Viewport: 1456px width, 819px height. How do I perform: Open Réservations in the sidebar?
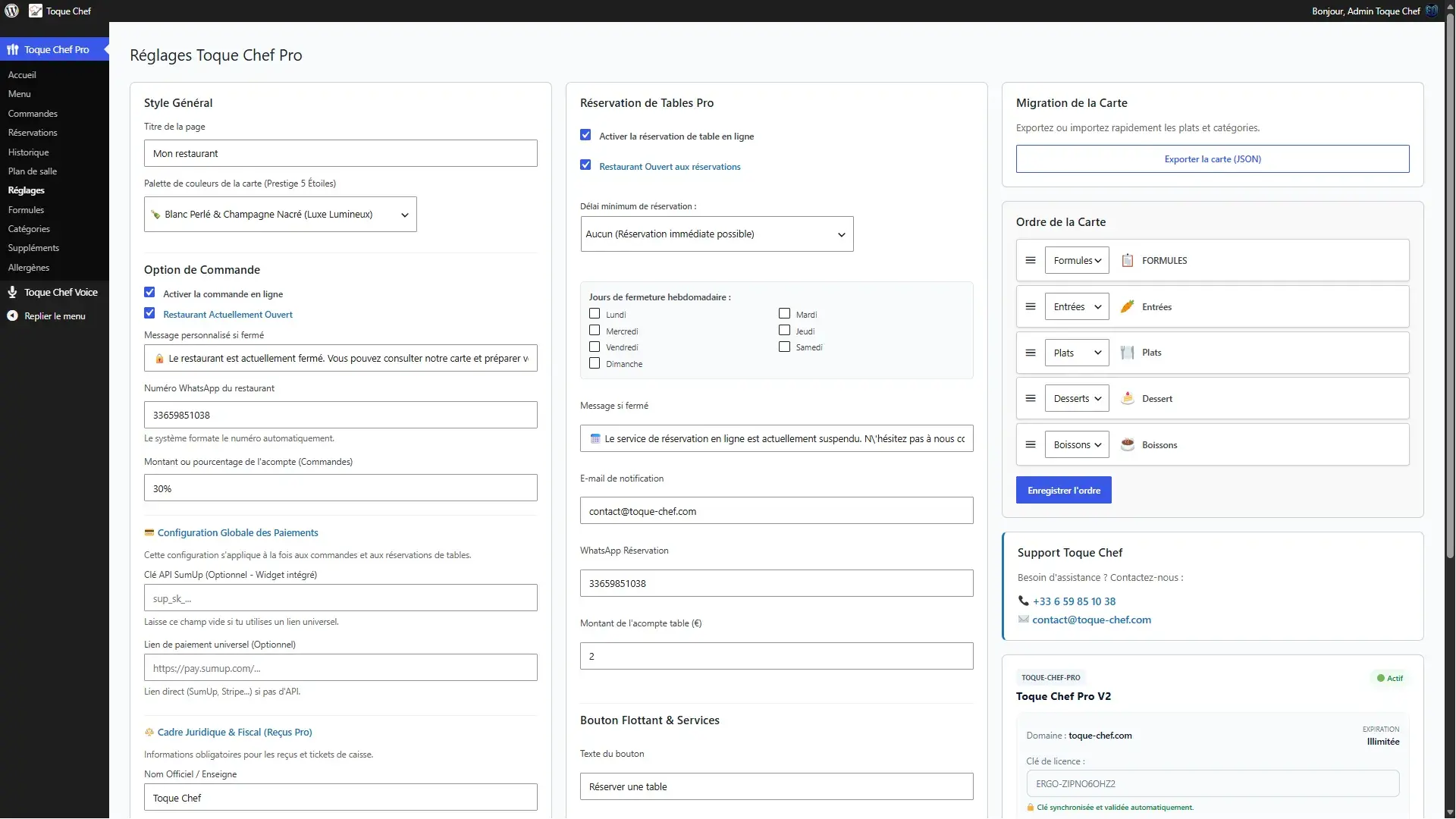coord(33,133)
